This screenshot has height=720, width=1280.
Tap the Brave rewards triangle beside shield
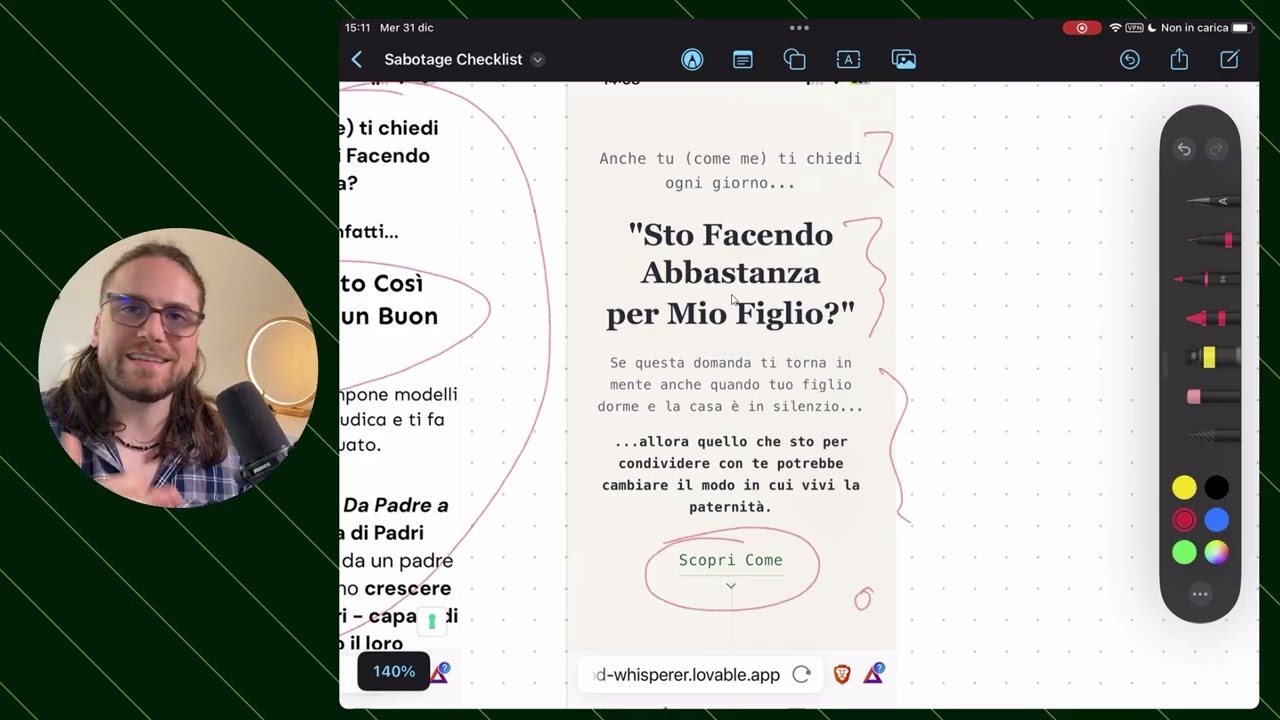(x=873, y=674)
